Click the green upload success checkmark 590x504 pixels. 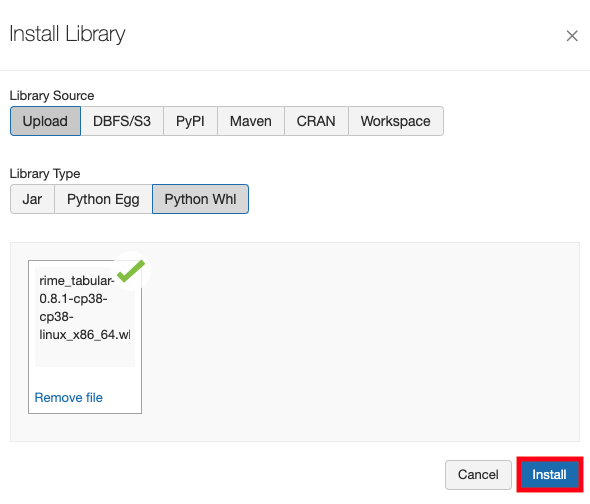point(131,271)
